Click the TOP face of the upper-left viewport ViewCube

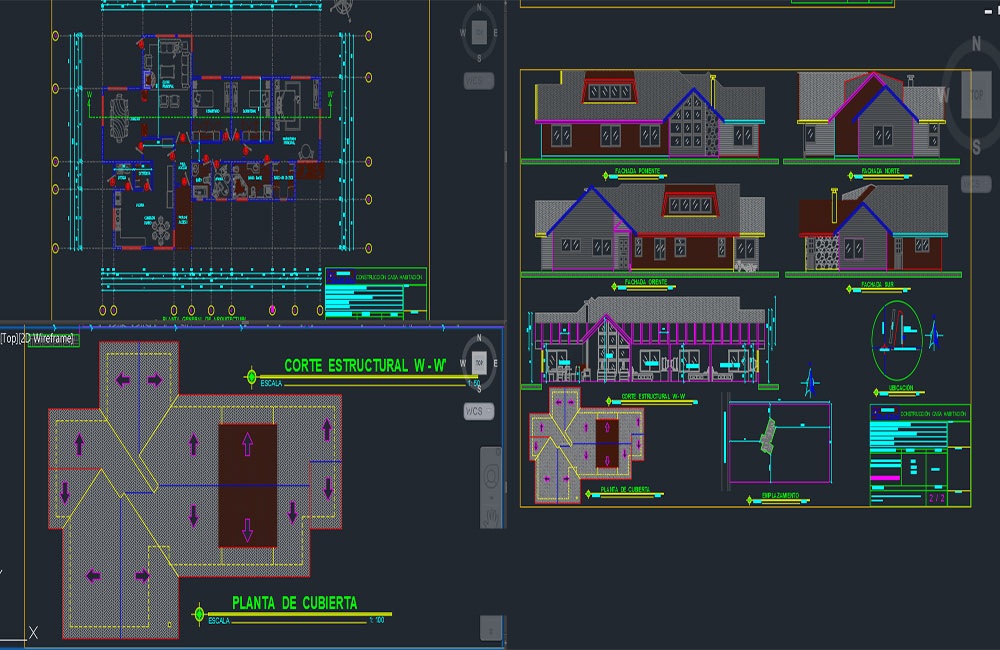[479, 33]
